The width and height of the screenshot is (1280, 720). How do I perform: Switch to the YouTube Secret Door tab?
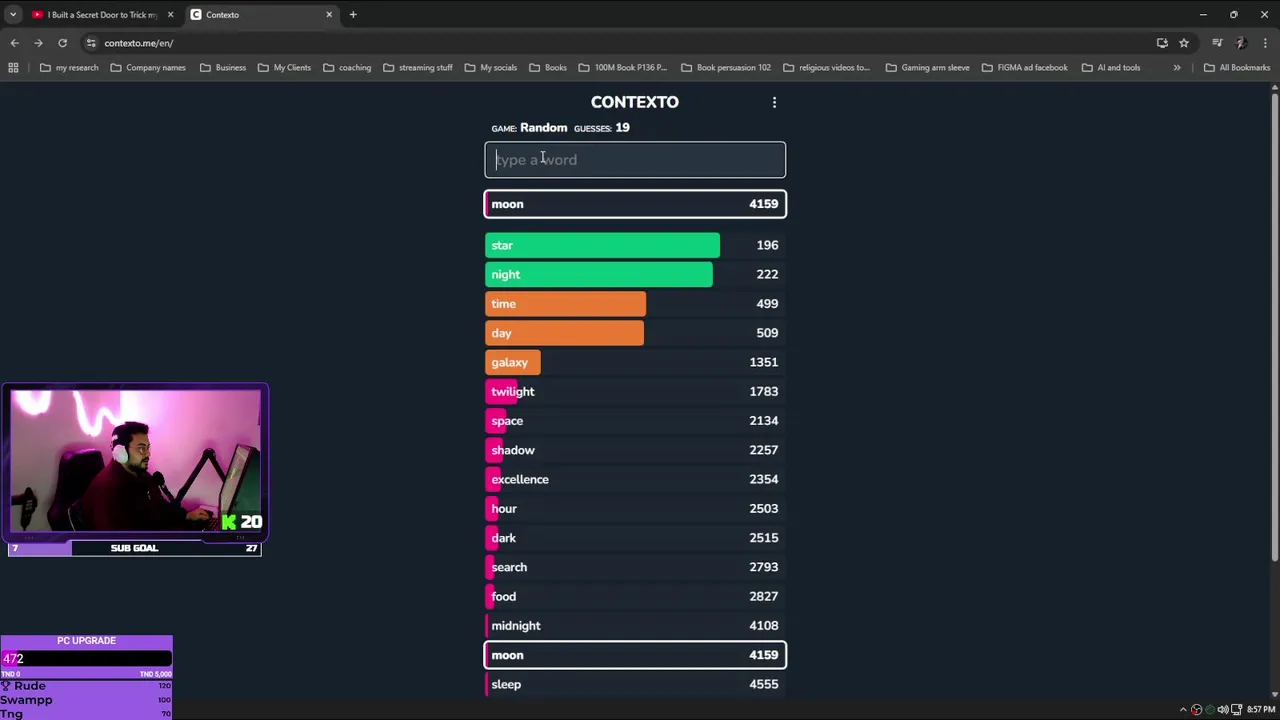pos(100,15)
